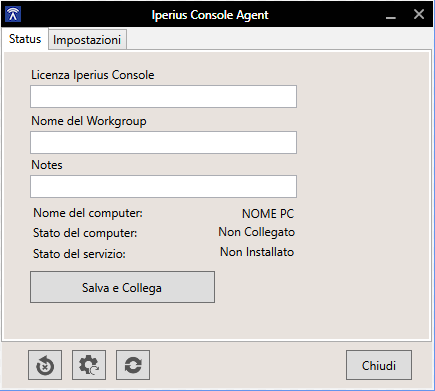The image size is (435, 391).
Task: Click the Stato del servizio label
Action: click(79, 254)
